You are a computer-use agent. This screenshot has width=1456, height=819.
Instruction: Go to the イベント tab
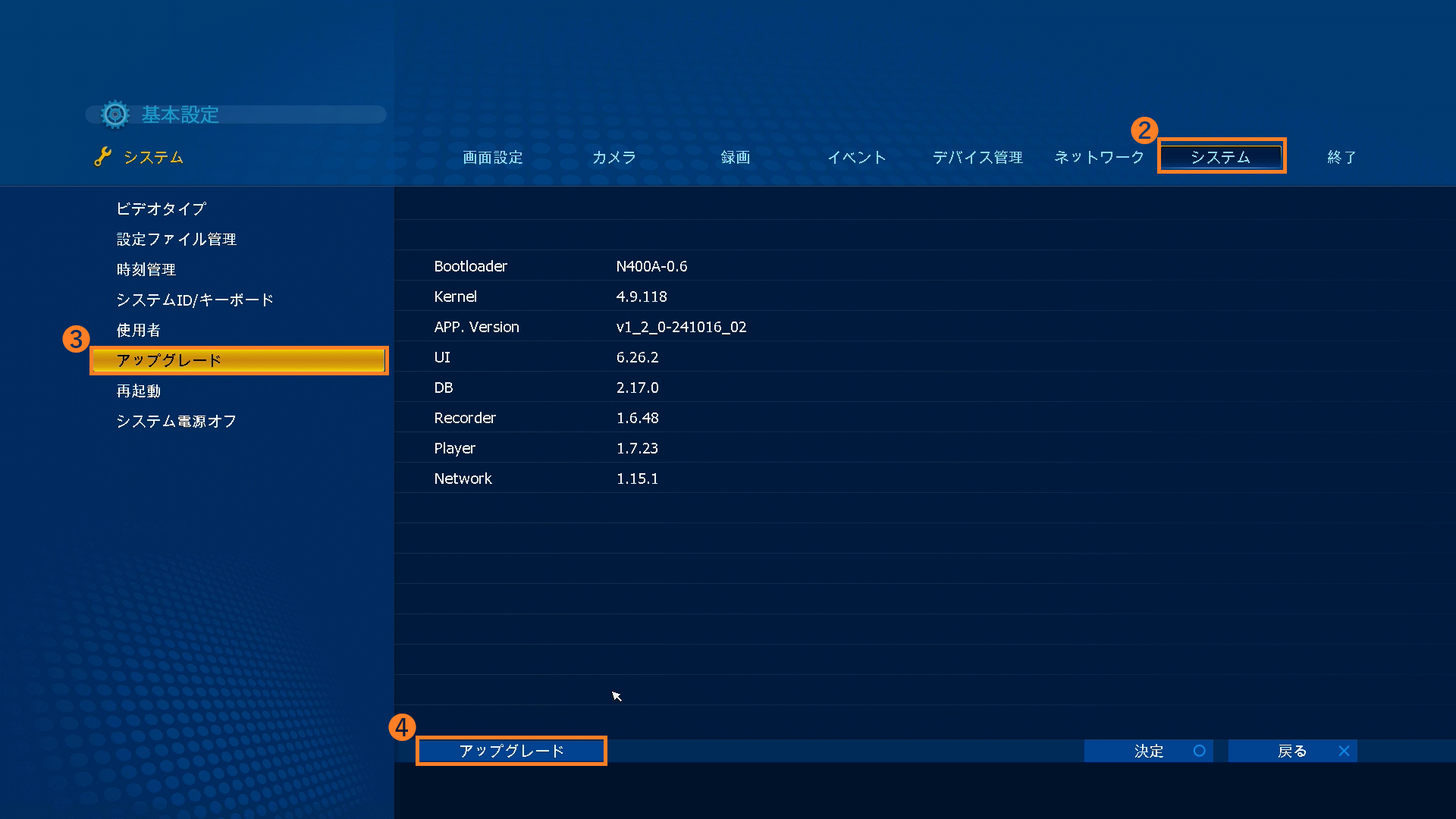856,157
